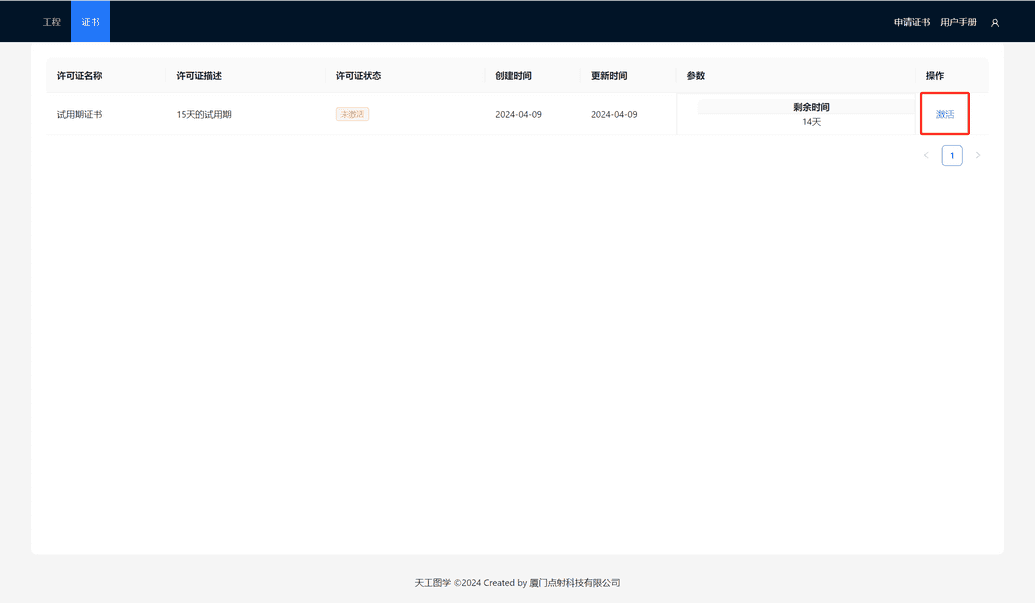The image size is (1035, 603).
Task: Click the 2024-04-09 date under 更新时间
Action: click(614, 114)
